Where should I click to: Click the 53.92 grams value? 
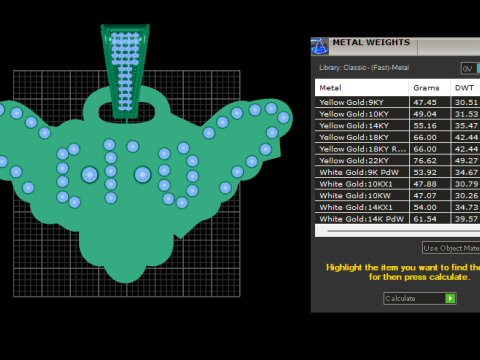click(x=425, y=172)
